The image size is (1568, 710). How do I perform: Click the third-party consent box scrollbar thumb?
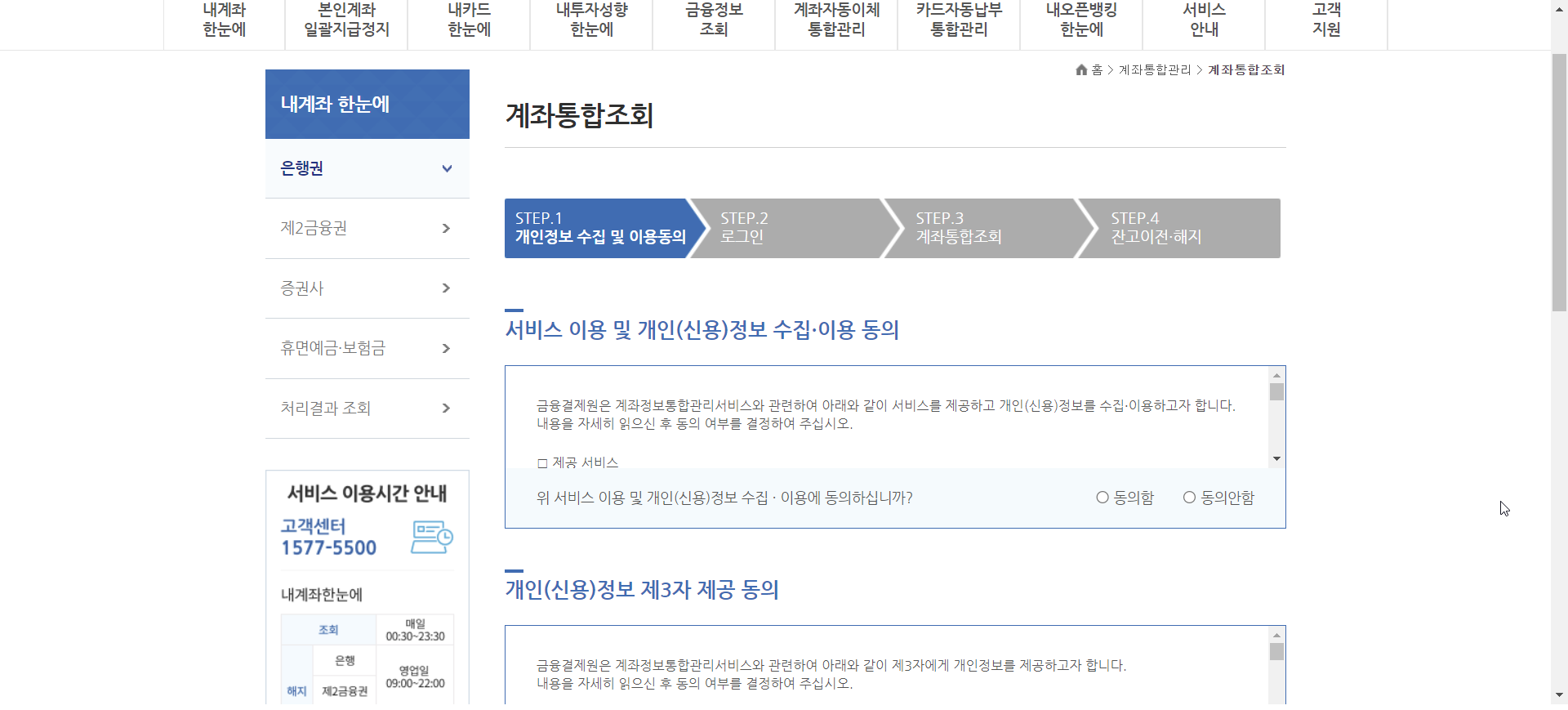click(x=1276, y=652)
